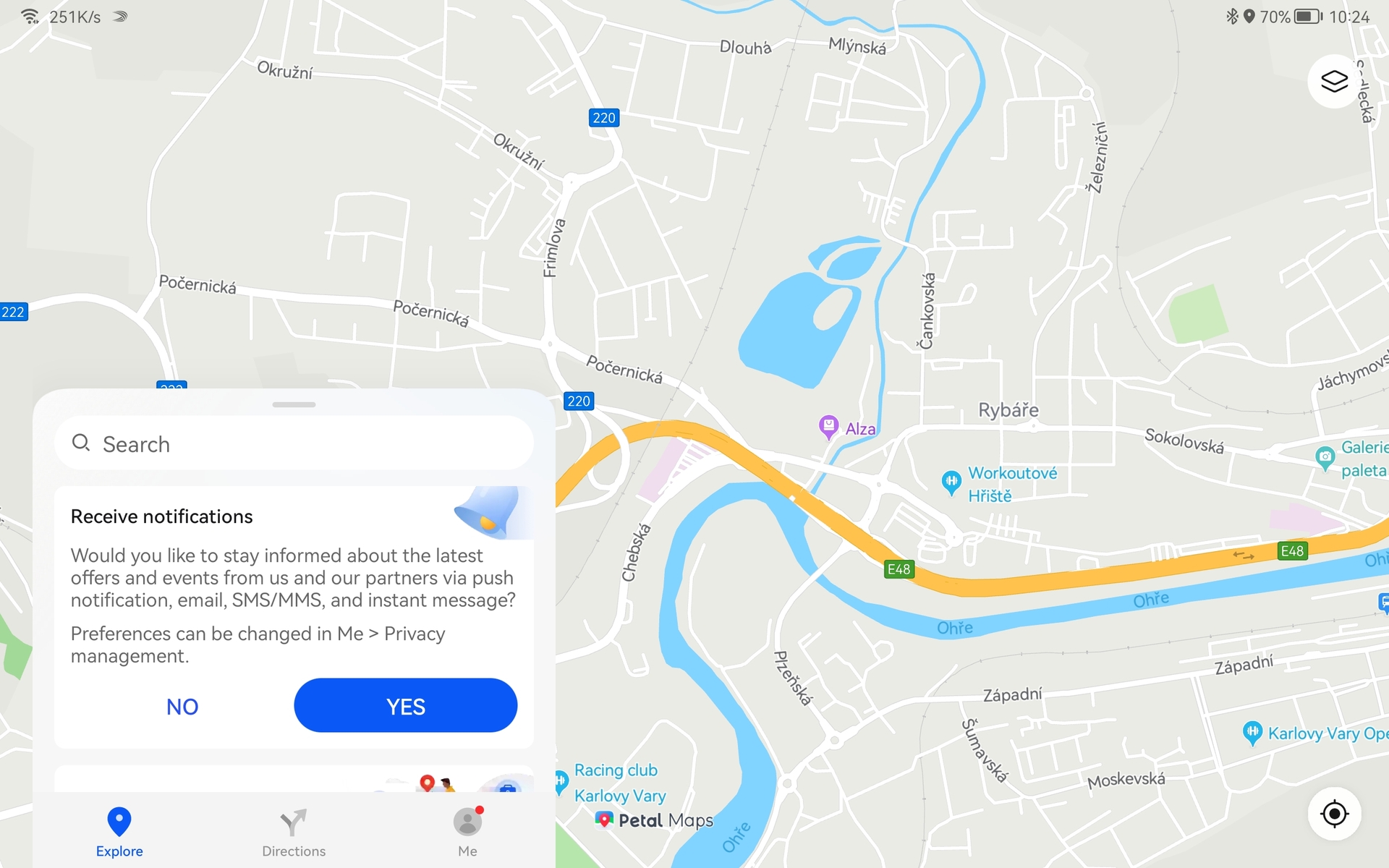Select the Racing club Karlovy Vary pin
This screenshot has width=1389, height=868.
click(561, 783)
